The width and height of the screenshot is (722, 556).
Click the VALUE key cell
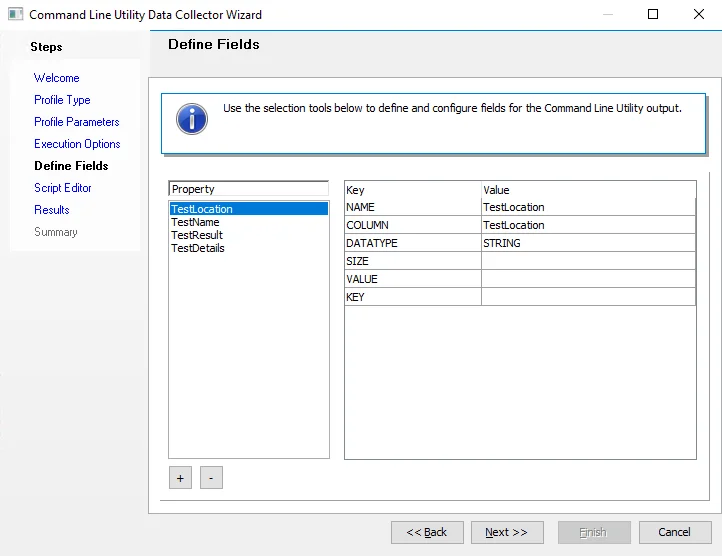click(413, 279)
